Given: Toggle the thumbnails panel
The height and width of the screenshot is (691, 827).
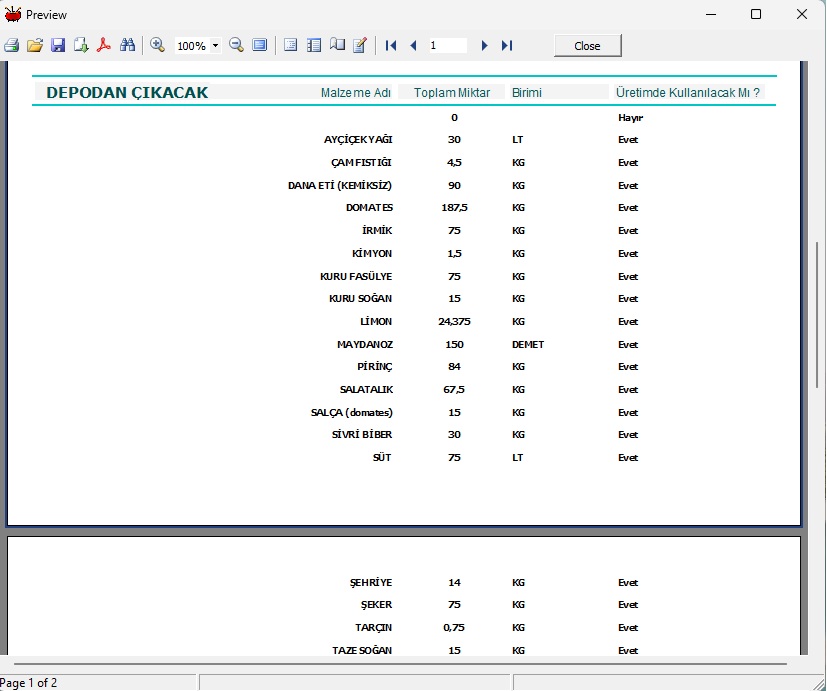Looking at the screenshot, I should tap(314, 46).
